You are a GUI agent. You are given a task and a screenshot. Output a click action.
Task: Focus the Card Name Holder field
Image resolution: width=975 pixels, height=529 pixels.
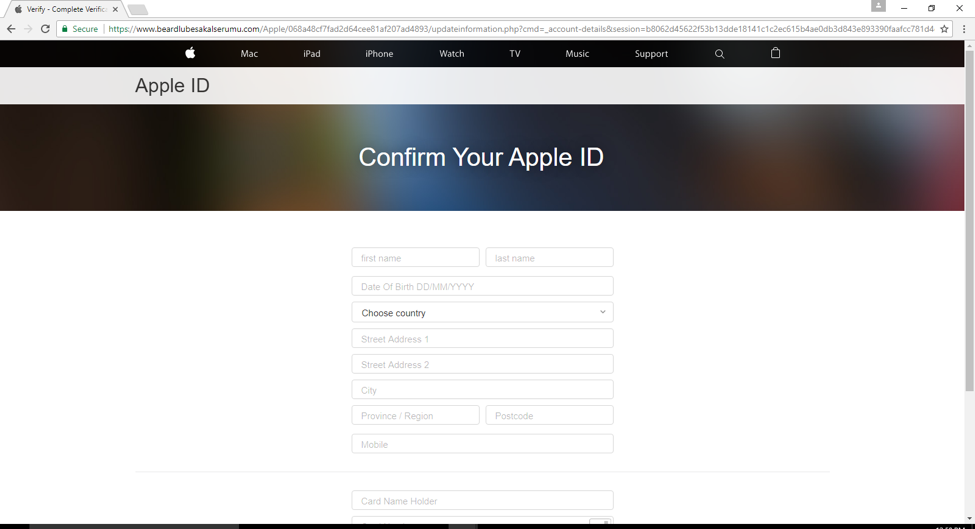pyautogui.click(x=483, y=500)
